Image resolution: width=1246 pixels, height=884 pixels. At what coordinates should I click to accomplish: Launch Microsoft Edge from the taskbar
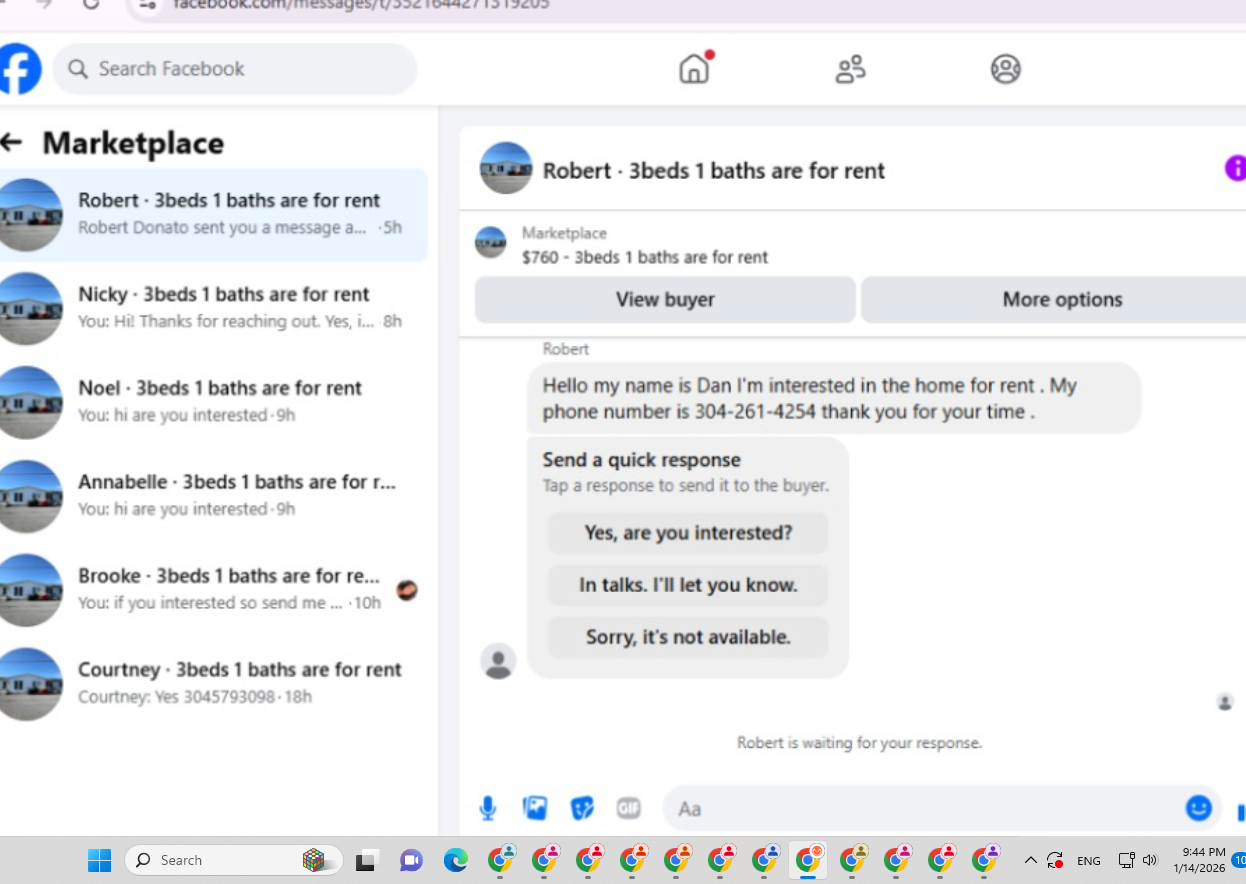pos(456,860)
